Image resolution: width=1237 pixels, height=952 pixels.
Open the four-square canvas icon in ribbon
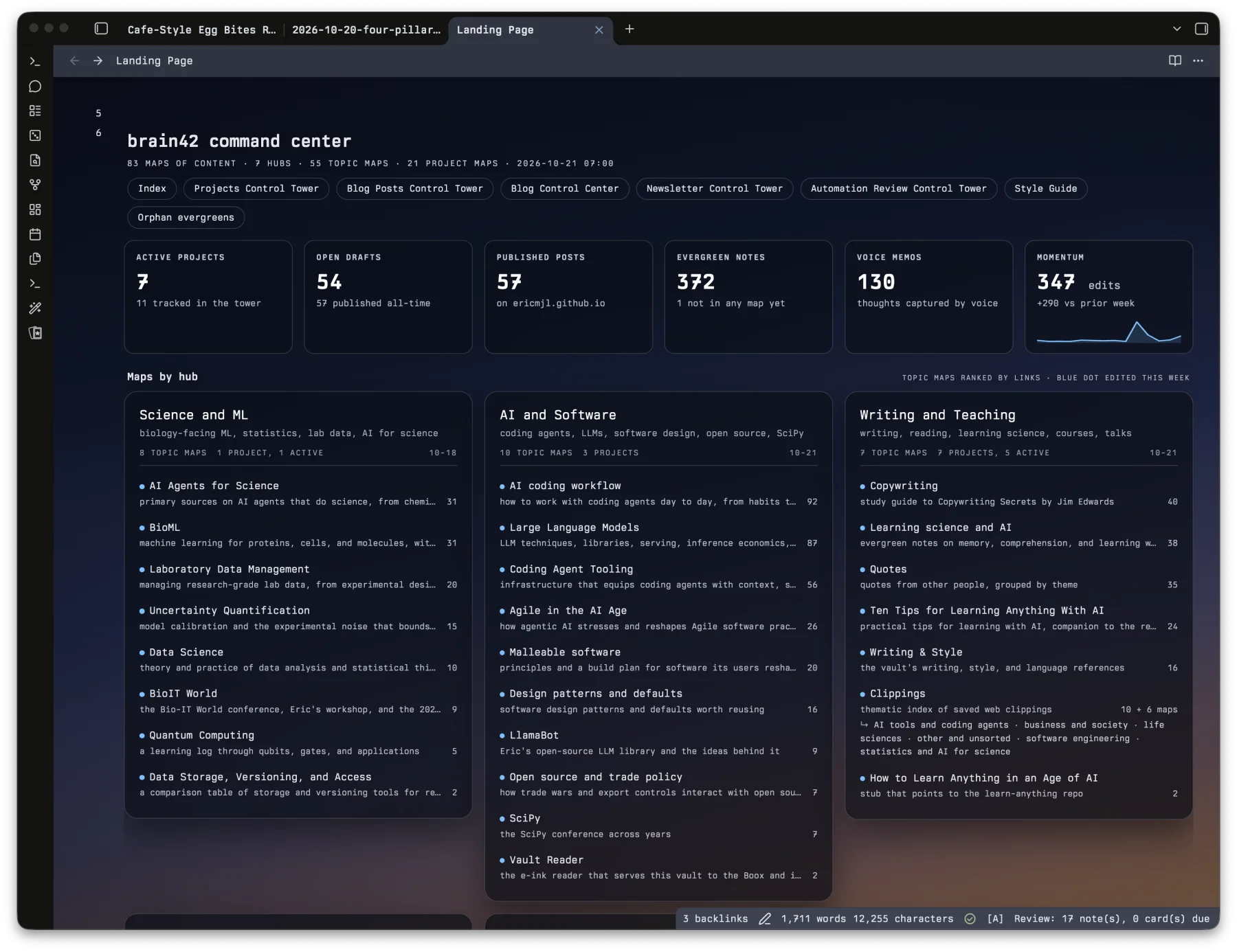coord(35,209)
